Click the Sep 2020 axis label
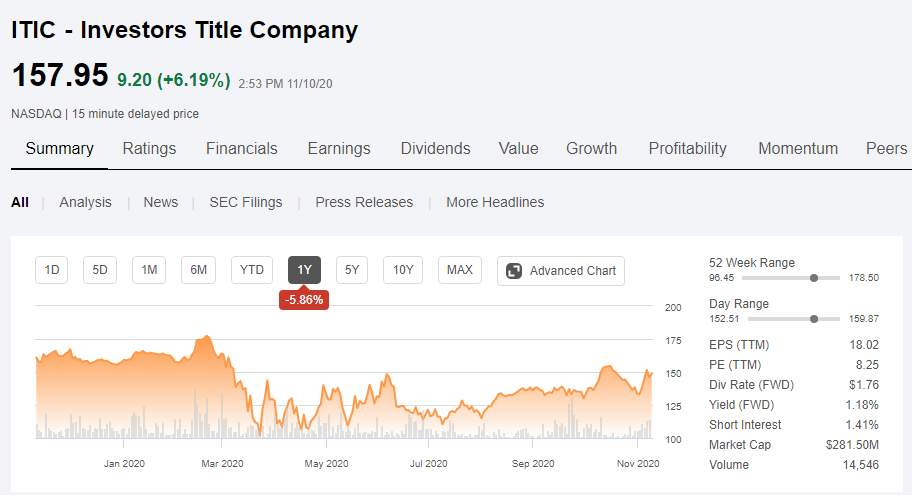 [533, 464]
